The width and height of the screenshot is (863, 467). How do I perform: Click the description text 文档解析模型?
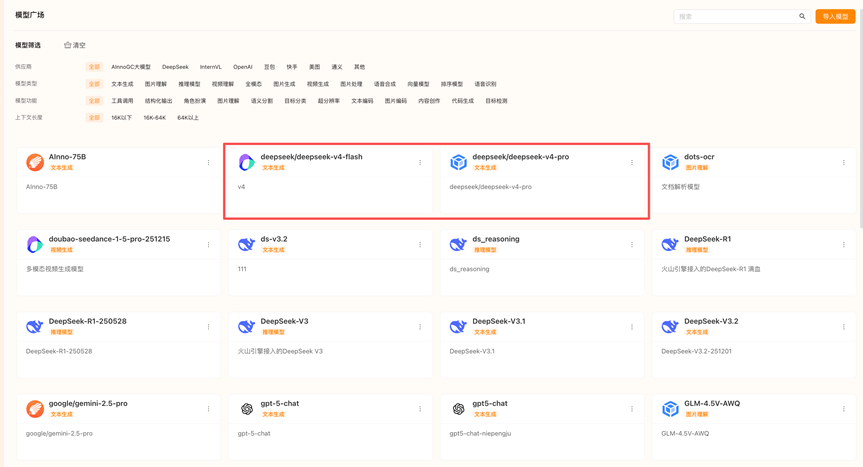[x=680, y=187]
